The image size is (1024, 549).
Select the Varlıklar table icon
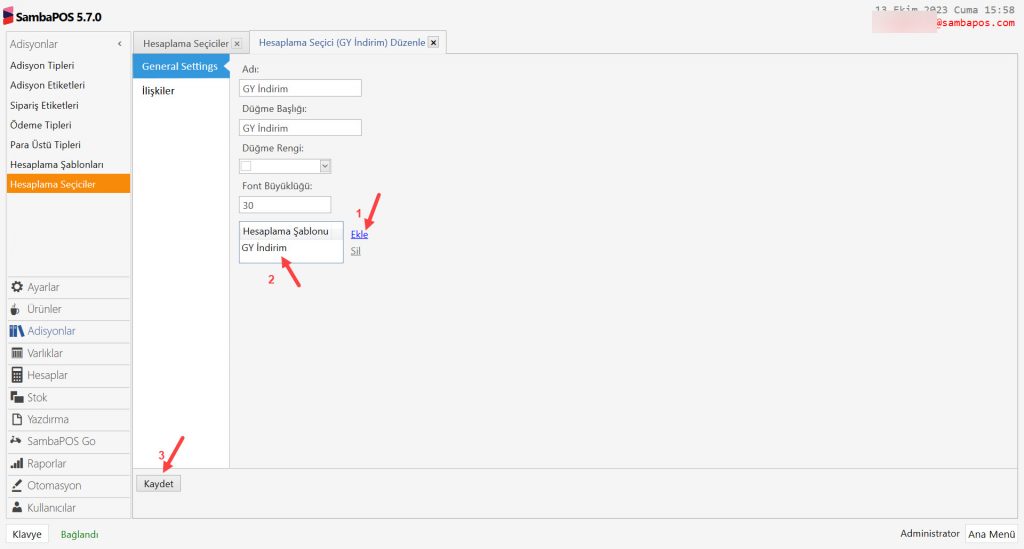click(17, 353)
